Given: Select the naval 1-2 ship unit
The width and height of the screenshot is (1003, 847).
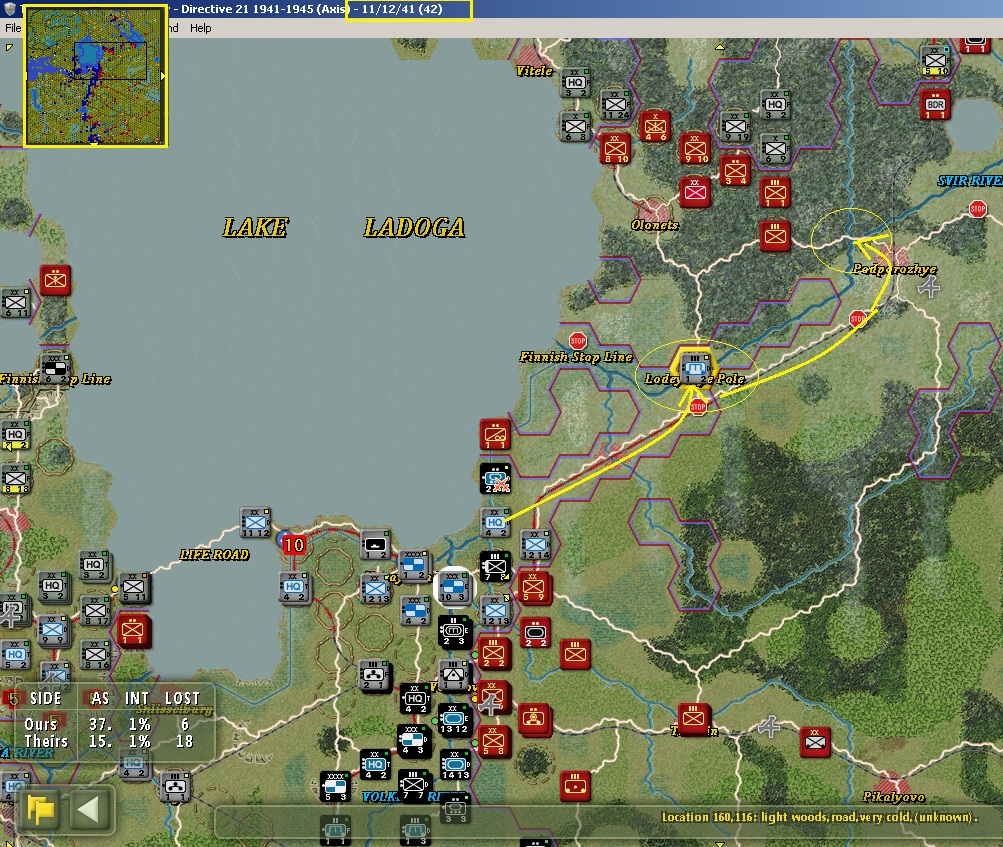Looking at the screenshot, I should click(375, 545).
